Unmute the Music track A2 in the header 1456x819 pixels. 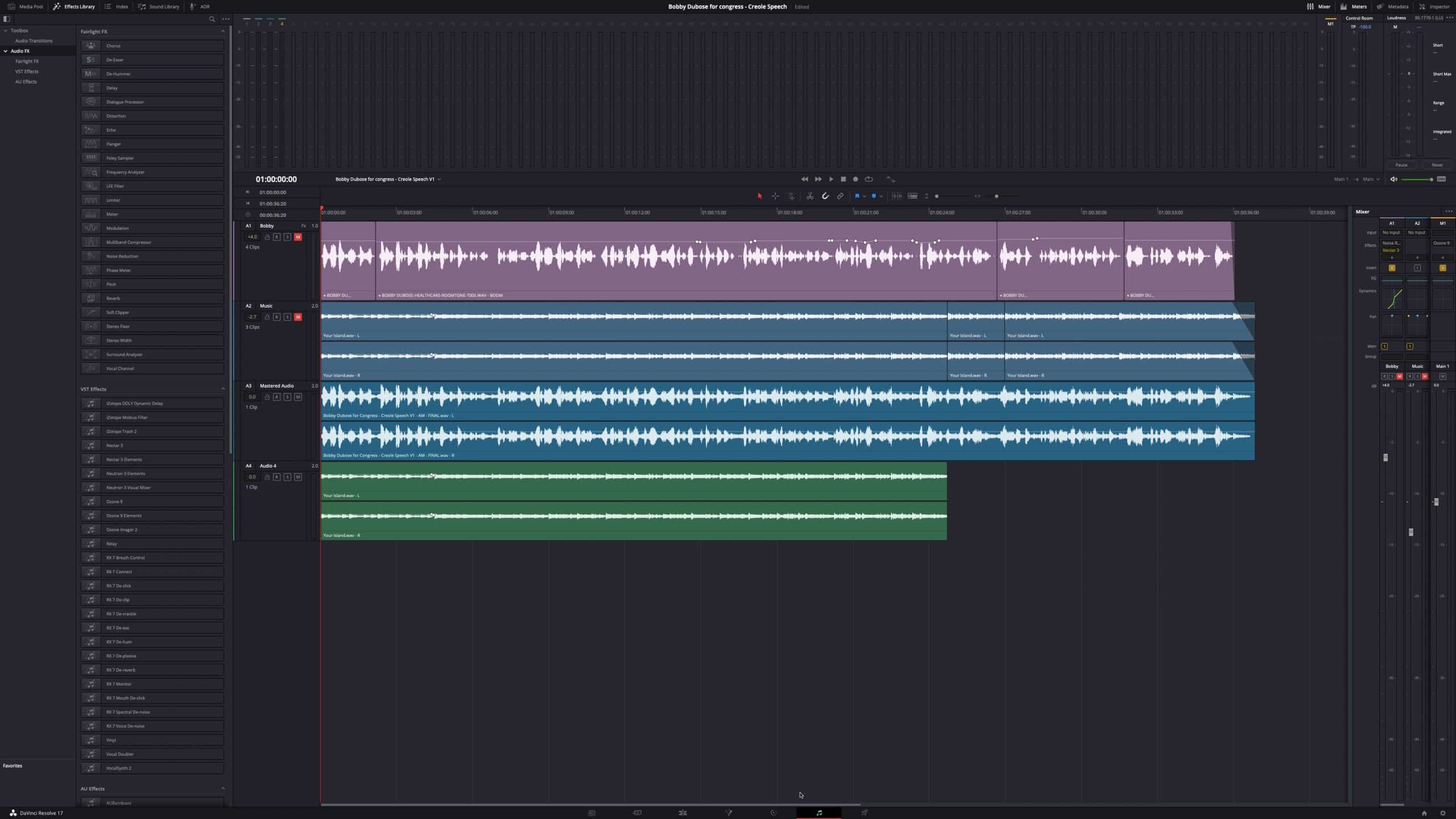(298, 317)
